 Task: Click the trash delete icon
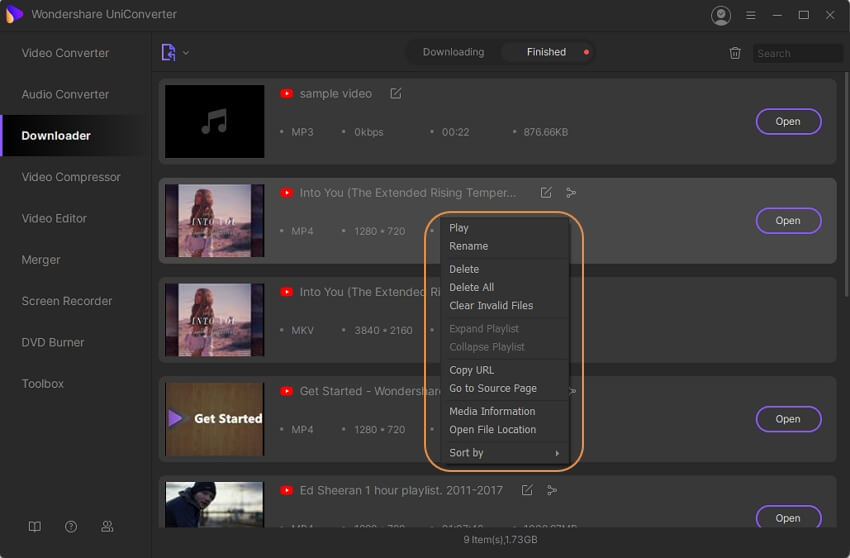735,53
